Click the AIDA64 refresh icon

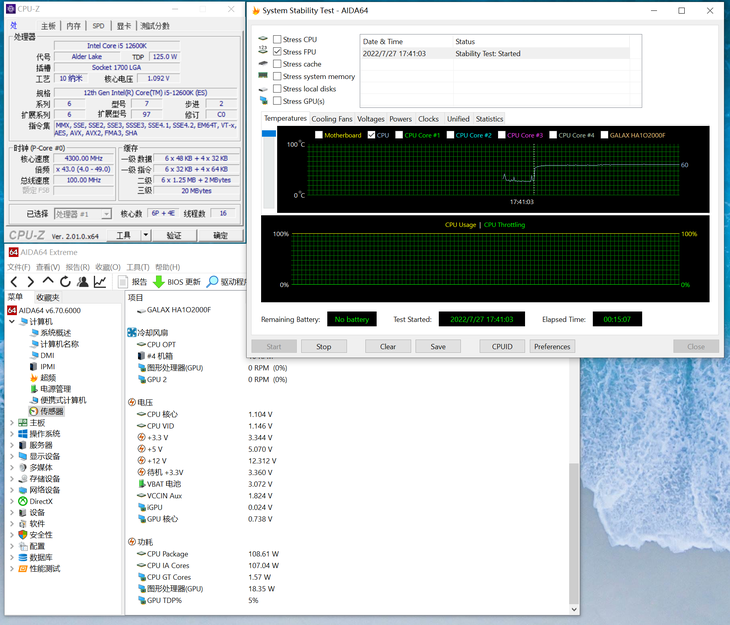[65, 282]
